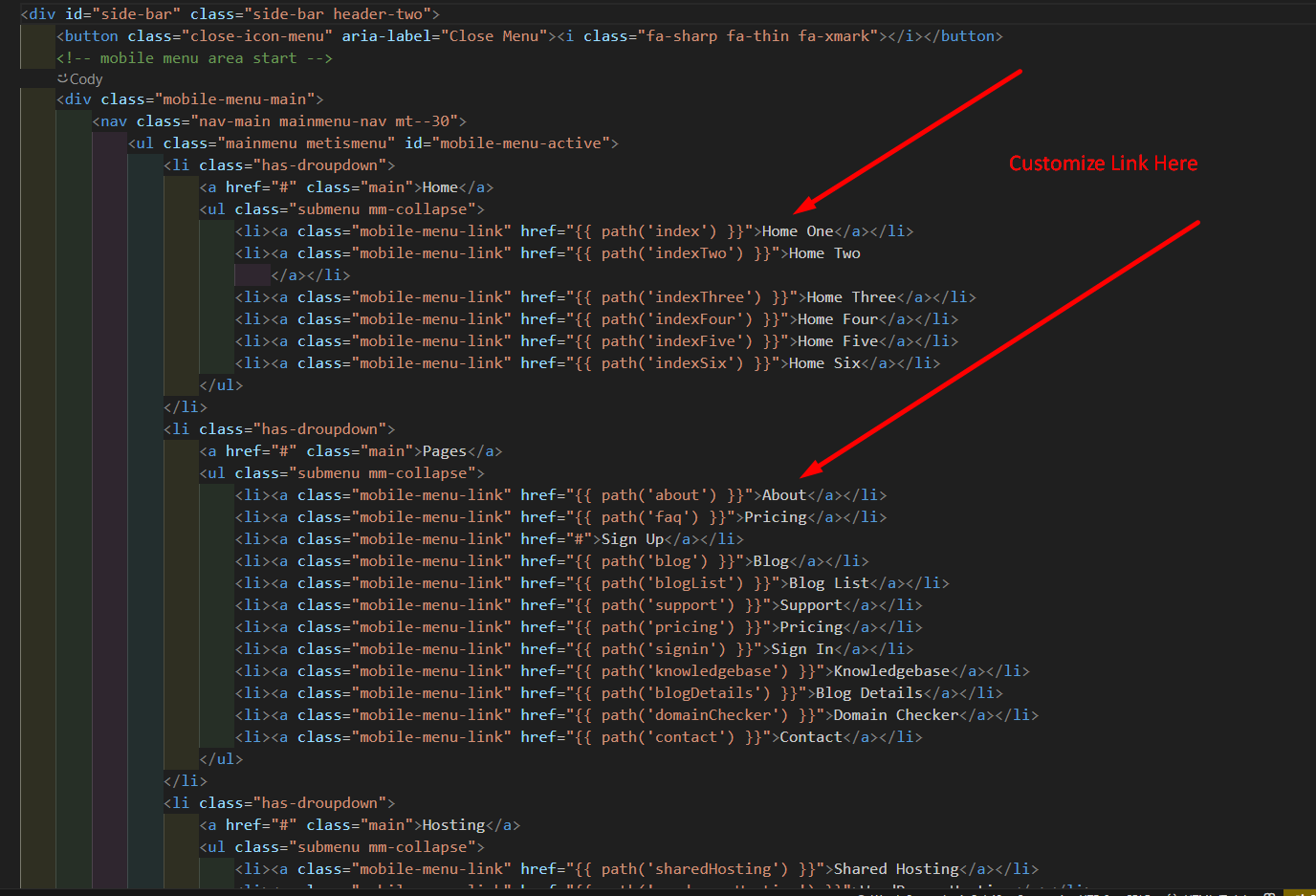The width and height of the screenshot is (1316, 896).
Task: Place cursor on 'Hosting' main anchor text
Action: click(453, 825)
